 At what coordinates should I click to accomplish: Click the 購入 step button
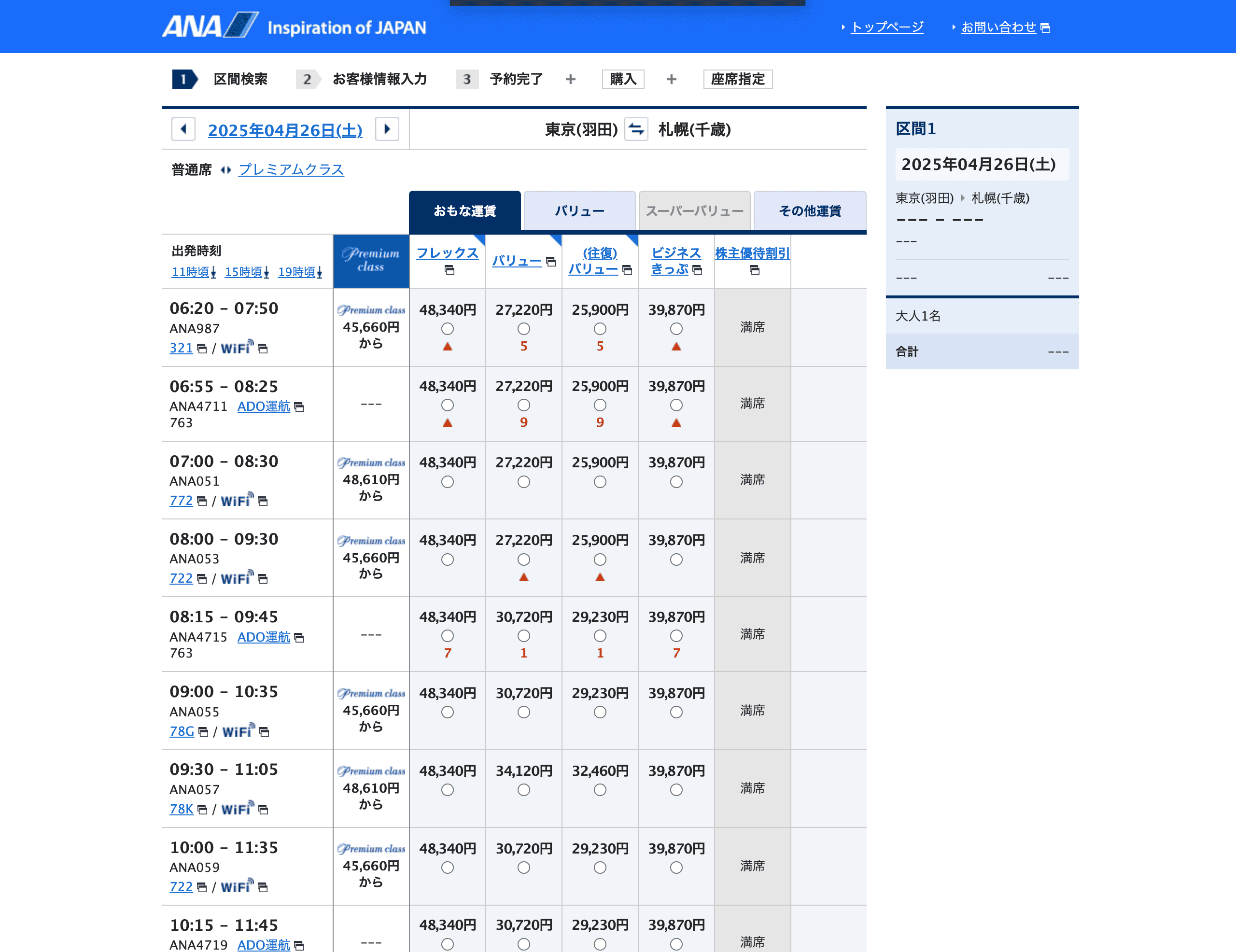[x=622, y=79]
